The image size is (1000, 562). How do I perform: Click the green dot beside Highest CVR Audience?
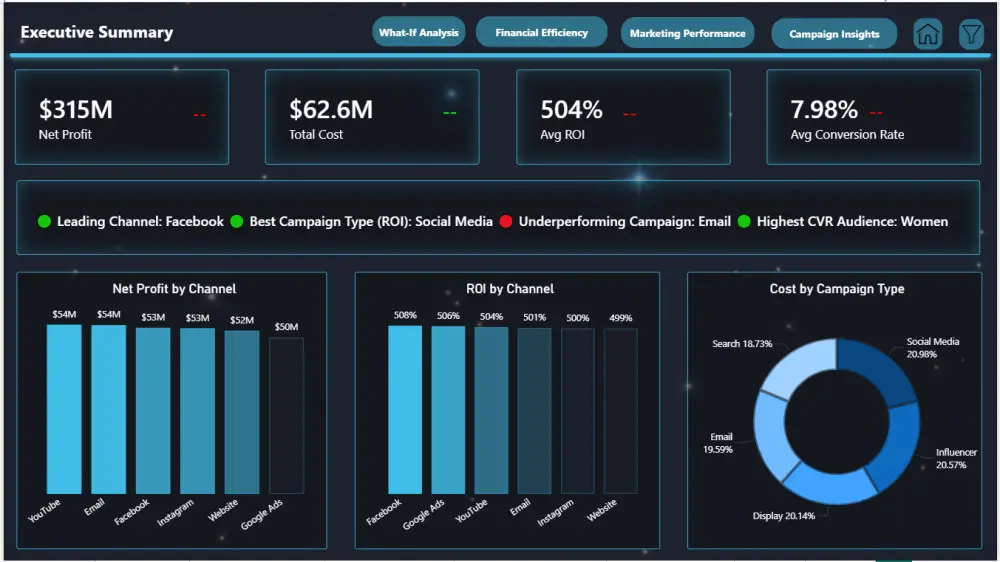(744, 221)
